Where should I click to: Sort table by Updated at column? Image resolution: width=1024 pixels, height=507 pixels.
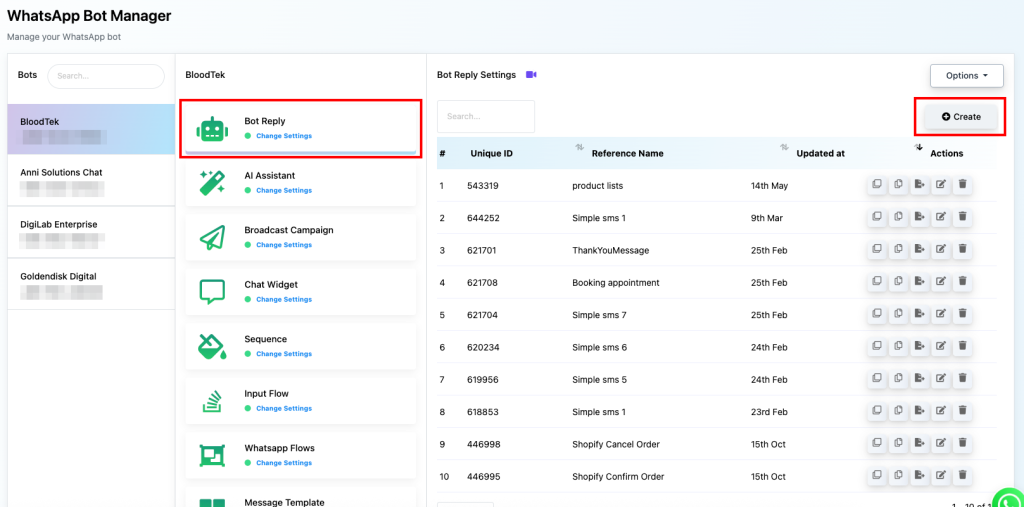click(820, 154)
